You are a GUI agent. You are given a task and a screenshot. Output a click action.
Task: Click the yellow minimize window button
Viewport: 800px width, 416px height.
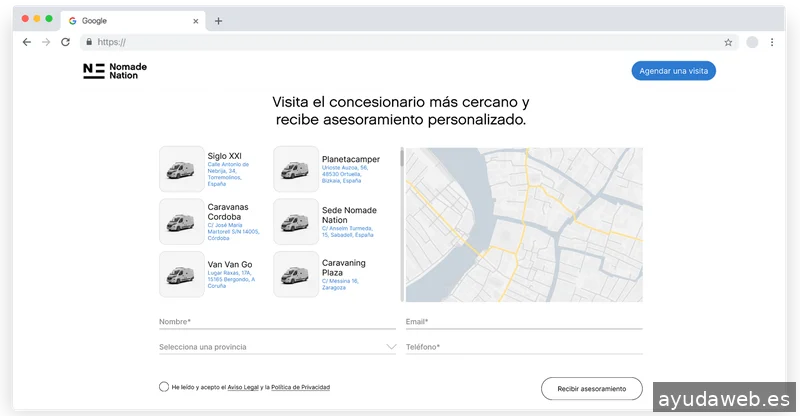pyautogui.click(x=37, y=18)
